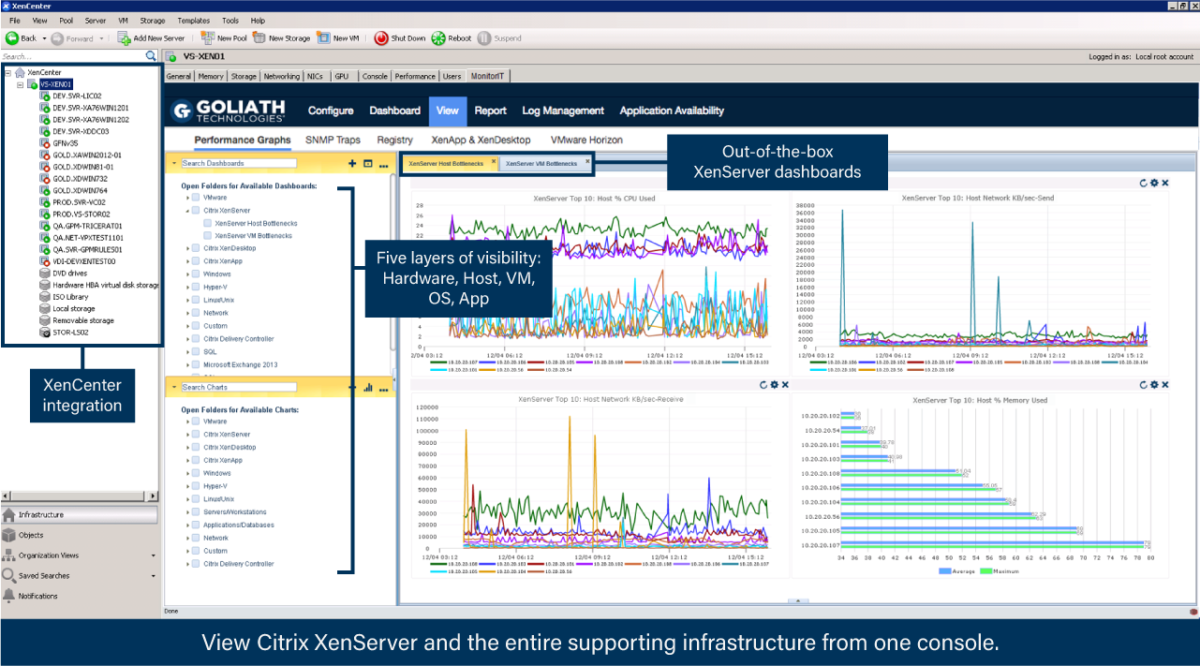
Task: Check the Windows dashboards checkbox
Action: click(x=196, y=274)
